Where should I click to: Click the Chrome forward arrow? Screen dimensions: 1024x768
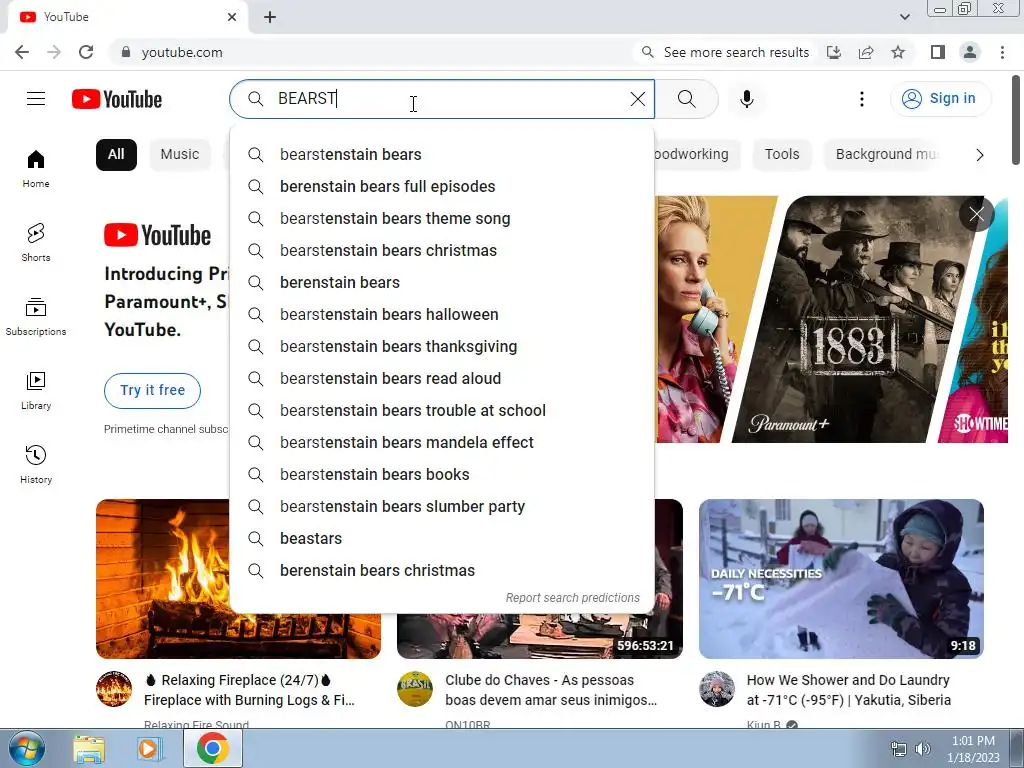click(x=54, y=52)
